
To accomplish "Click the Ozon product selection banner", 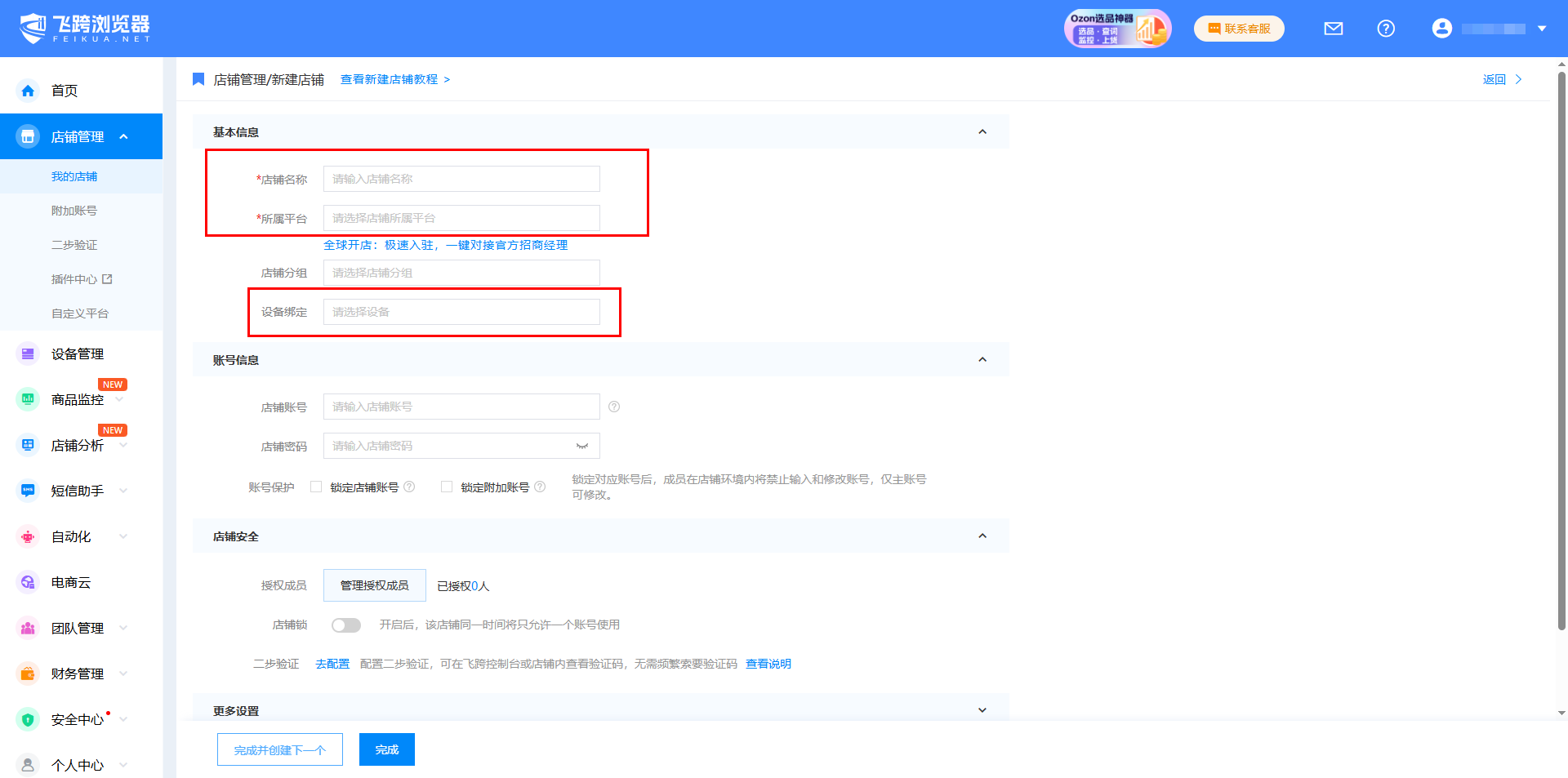I will pyautogui.click(x=1117, y=29).
